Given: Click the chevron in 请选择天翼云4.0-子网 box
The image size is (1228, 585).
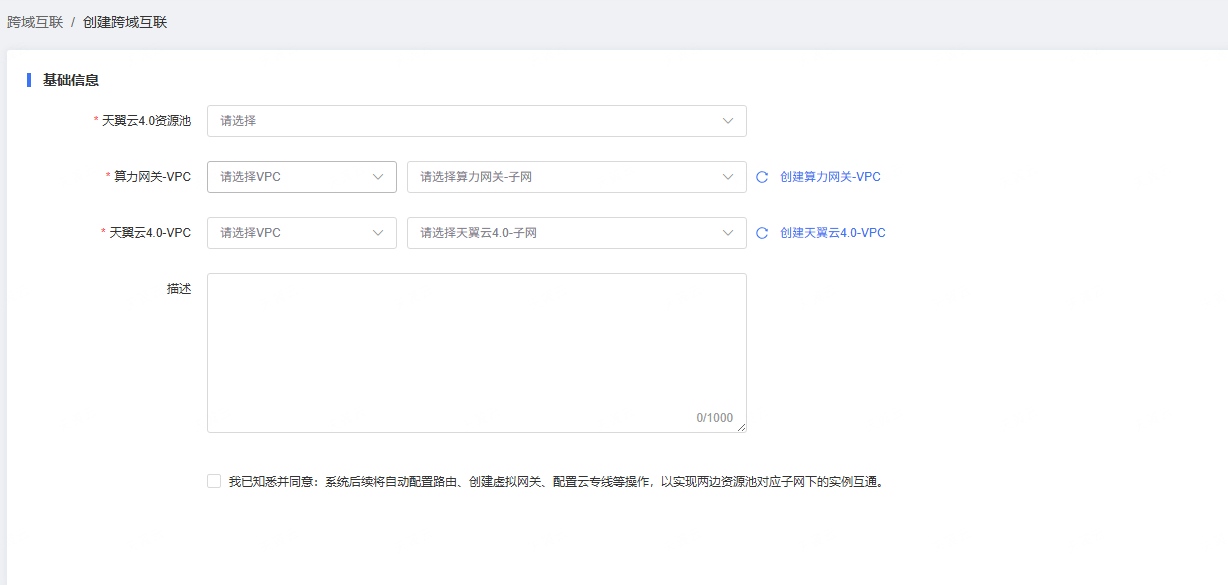Looking at the screenshot, I should [728, 233].
